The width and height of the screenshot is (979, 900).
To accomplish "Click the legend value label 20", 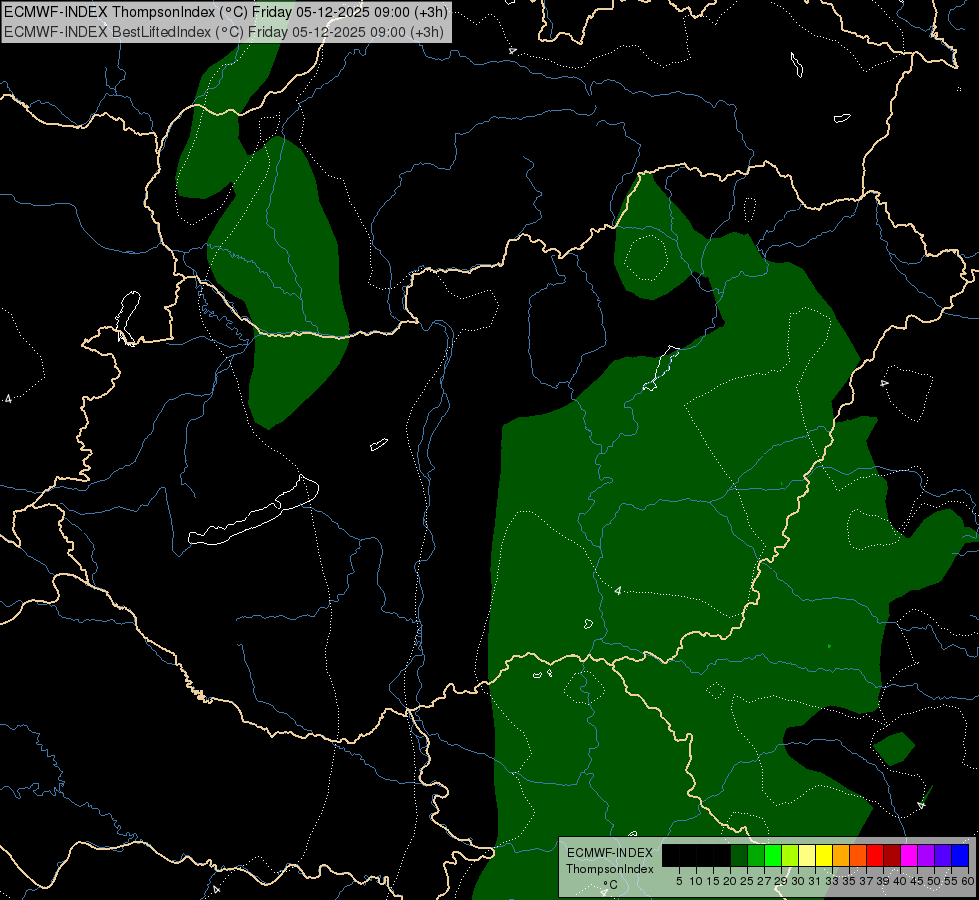I will click(x=730, y=881).
